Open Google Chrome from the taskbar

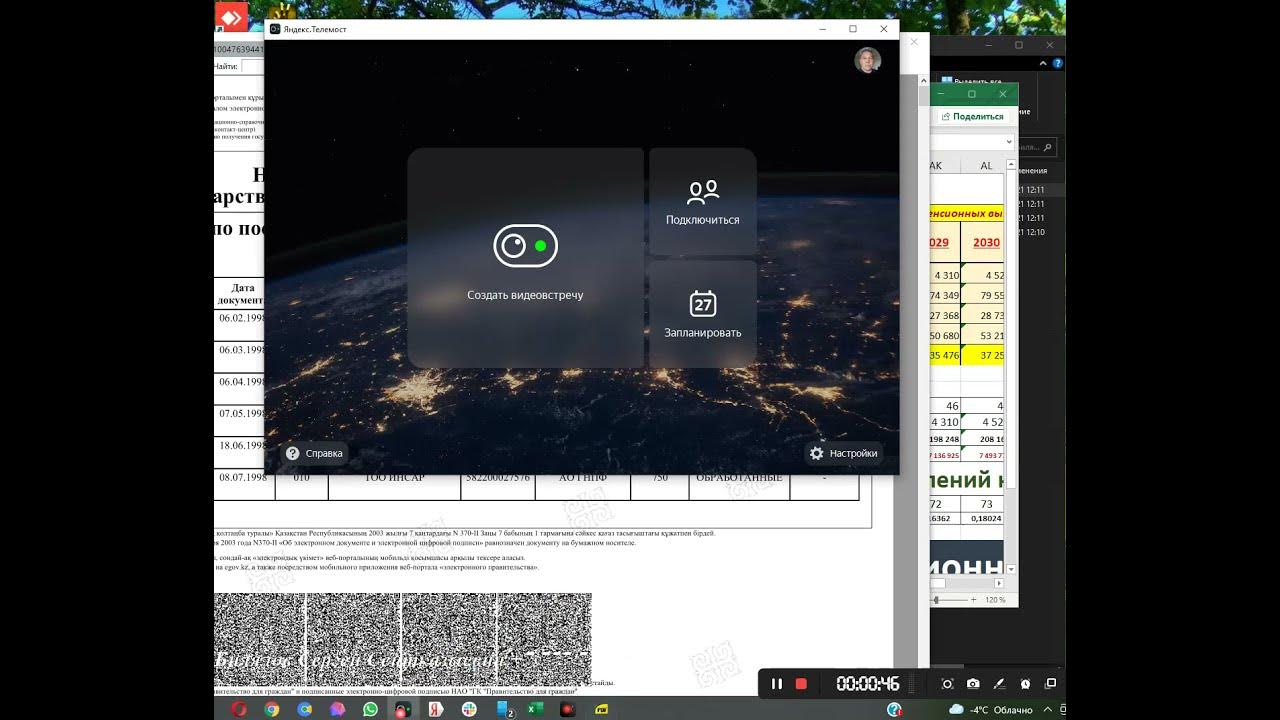point(272,709)
